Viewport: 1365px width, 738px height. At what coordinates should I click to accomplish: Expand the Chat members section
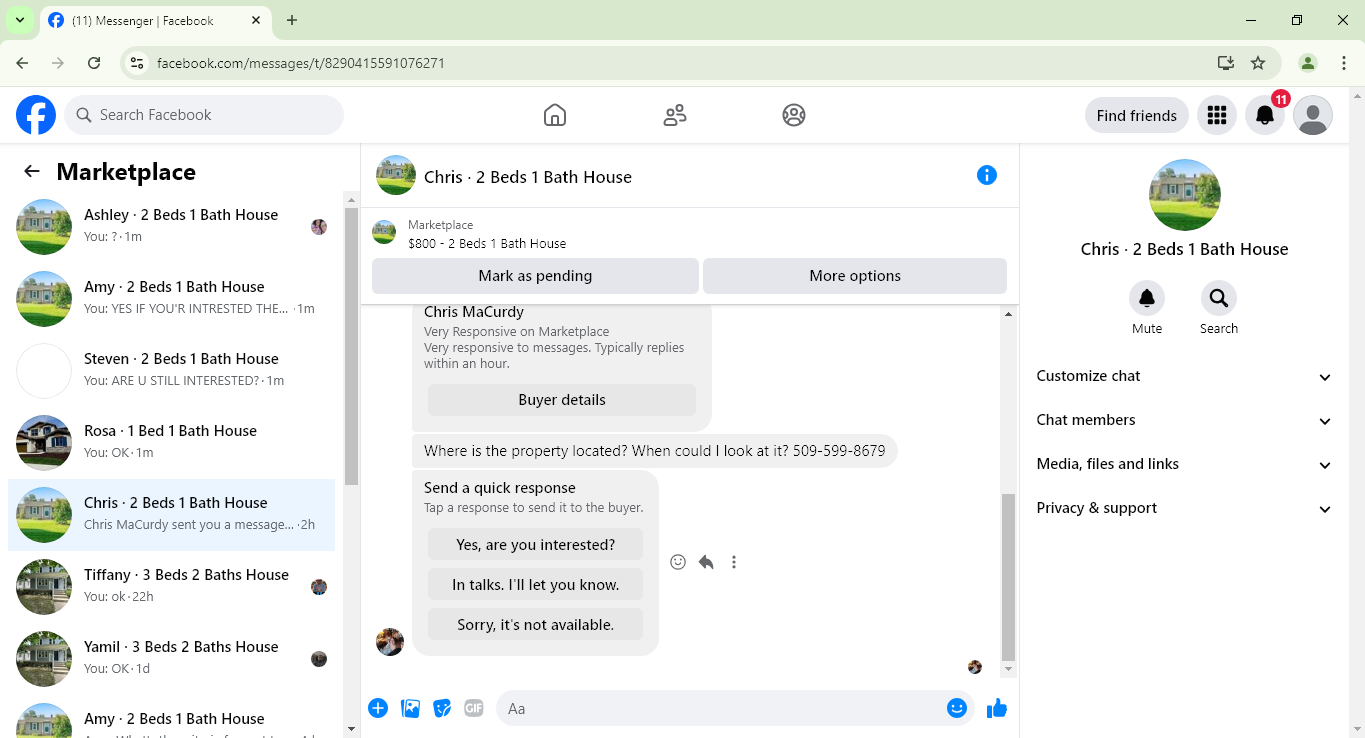[1185, 420]
